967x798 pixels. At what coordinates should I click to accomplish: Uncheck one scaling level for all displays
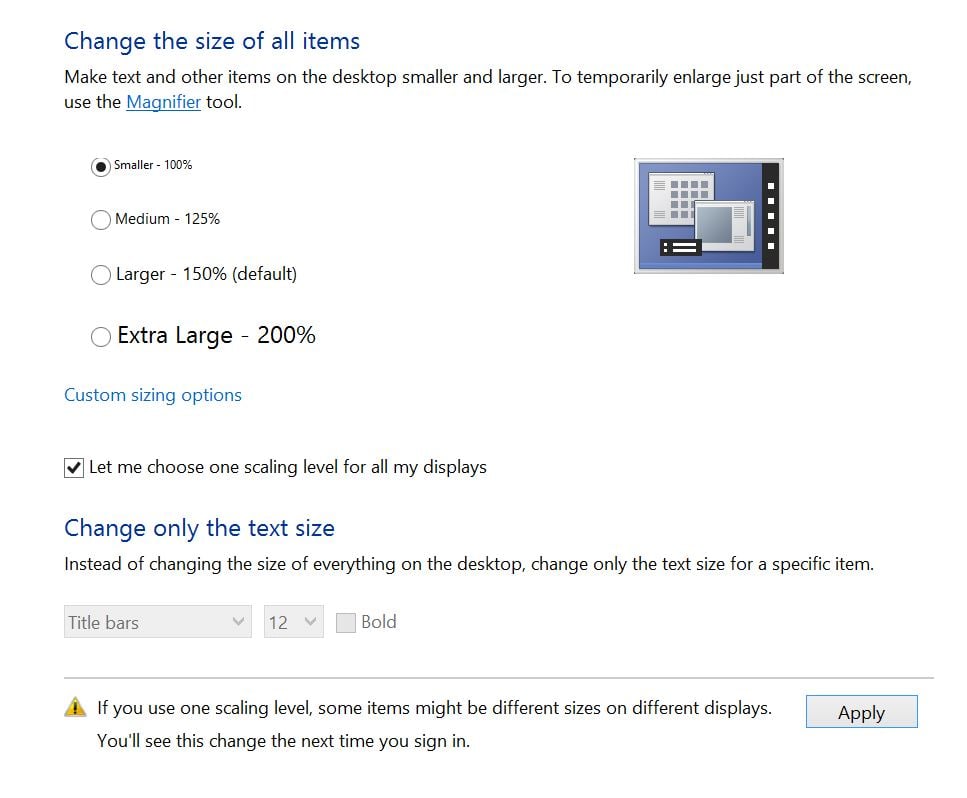point(73,468)
